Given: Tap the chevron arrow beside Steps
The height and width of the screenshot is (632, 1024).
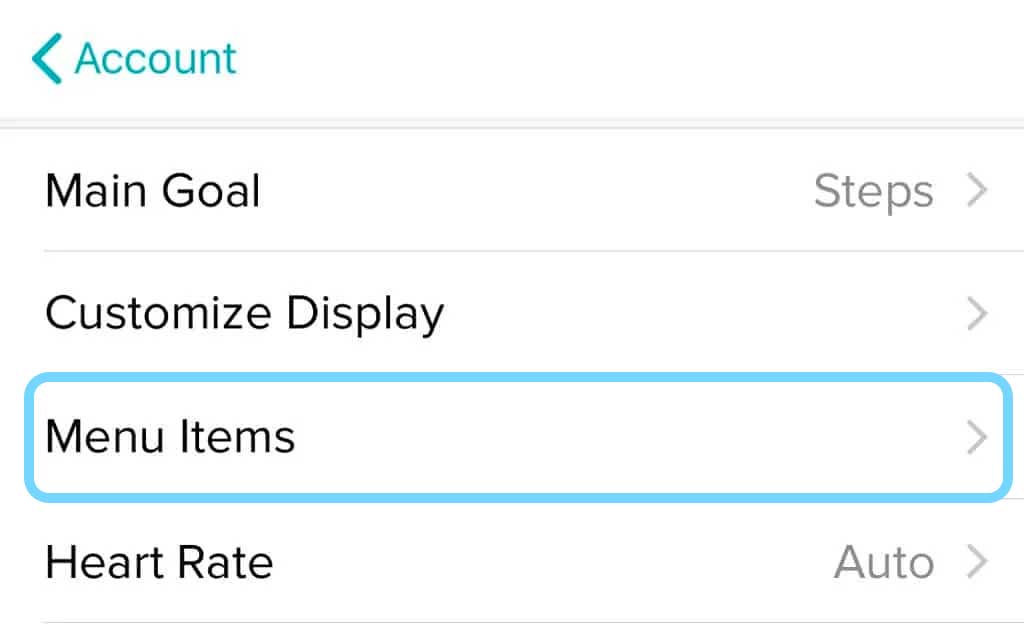Looking at the screenshot, I should tap(977, 191).
